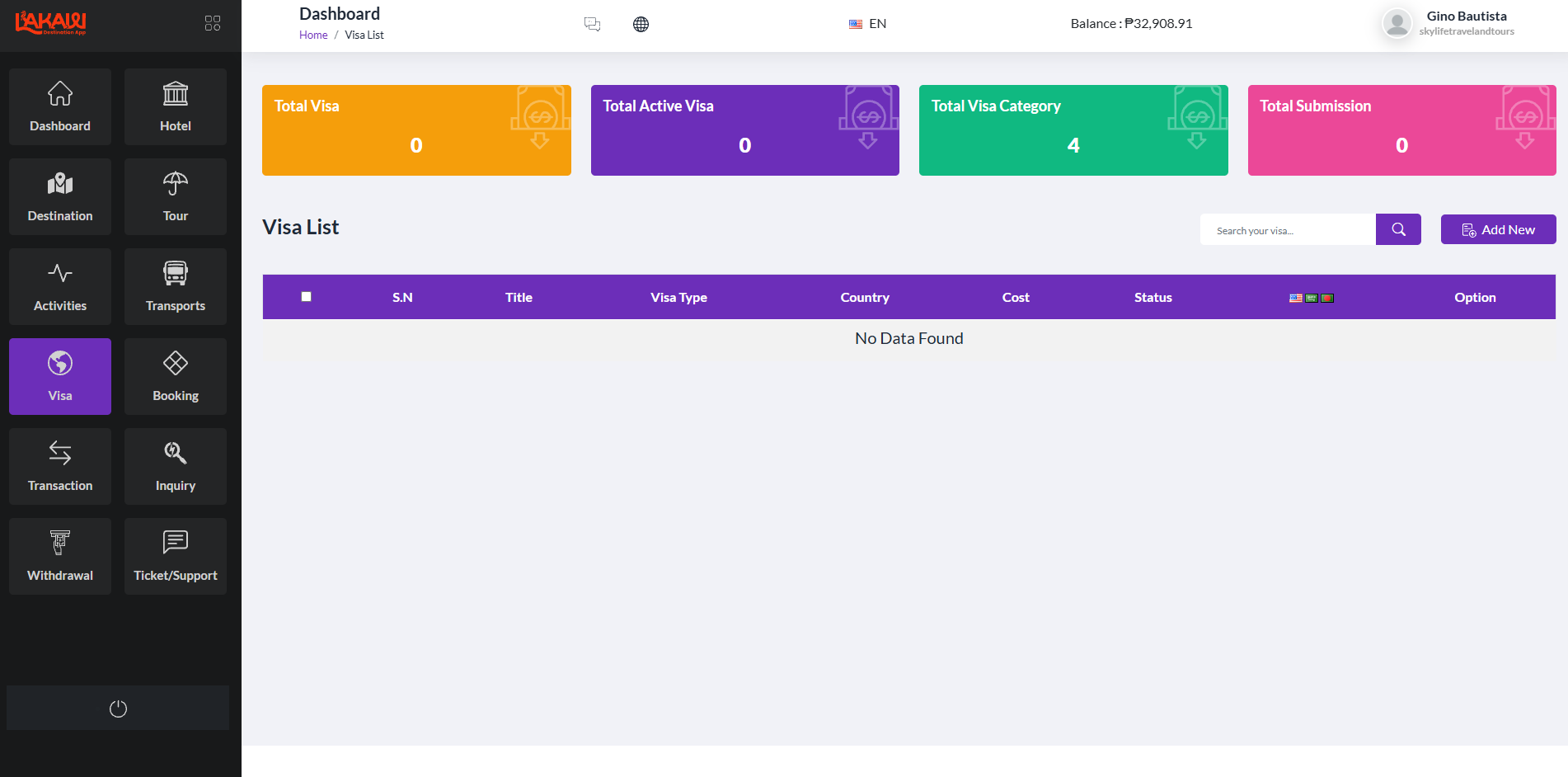
Task: Click the Visa List breadcrumb text
Action: 364,35
